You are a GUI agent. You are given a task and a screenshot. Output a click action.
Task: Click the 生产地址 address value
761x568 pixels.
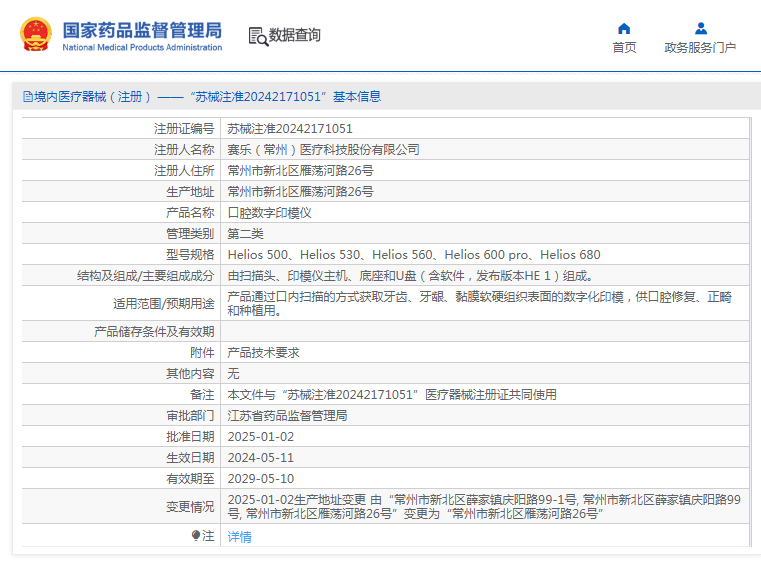point(300,192)
